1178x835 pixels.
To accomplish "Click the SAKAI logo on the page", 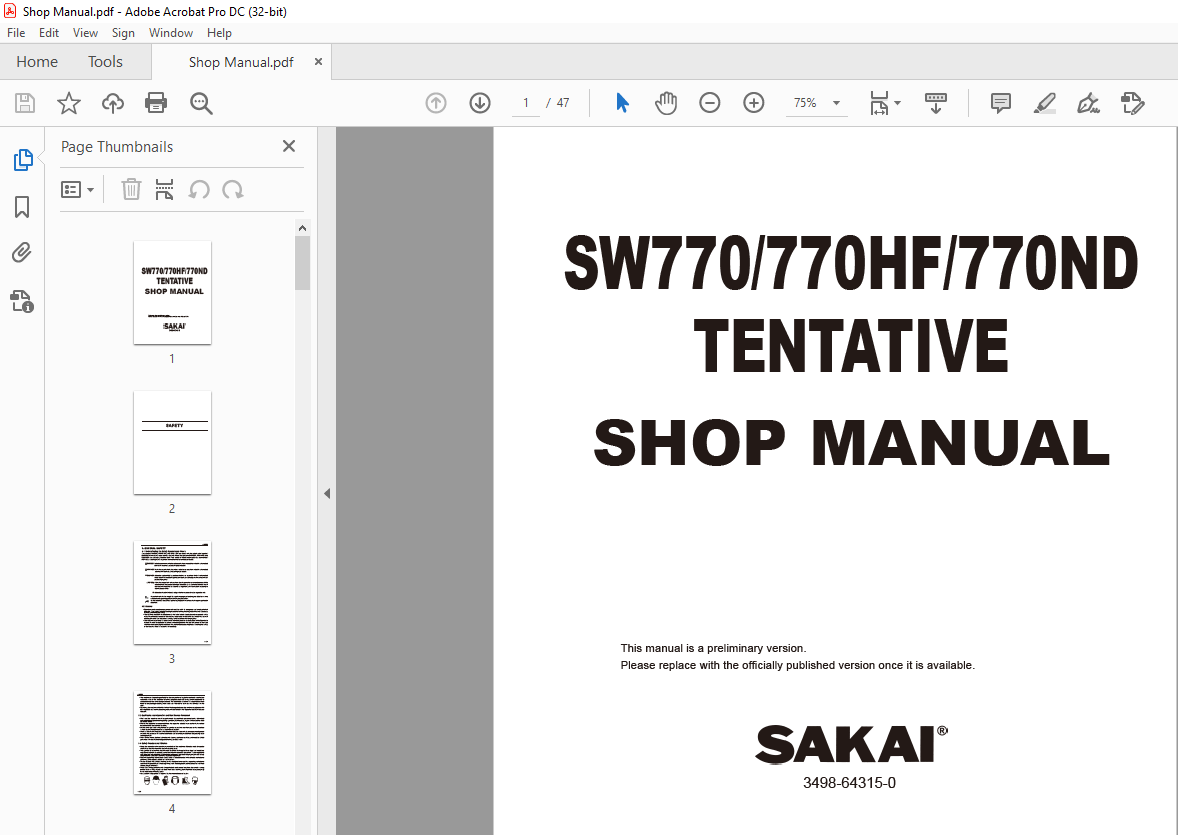I will pos(851,744).
